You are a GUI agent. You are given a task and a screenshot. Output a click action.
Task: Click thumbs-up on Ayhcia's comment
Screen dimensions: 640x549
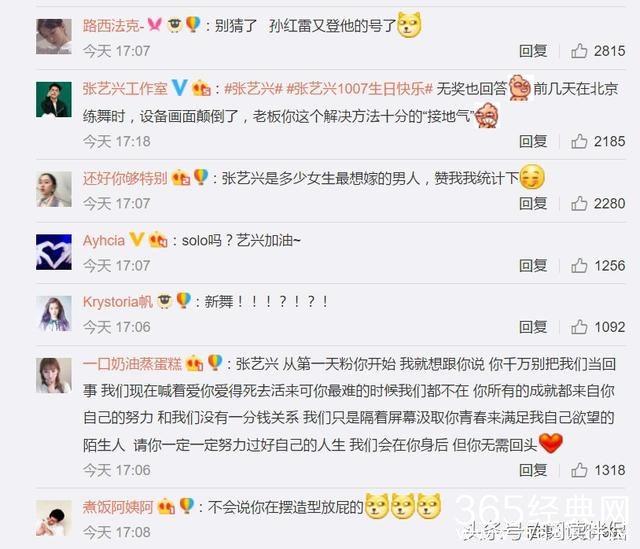pos(579,266)
